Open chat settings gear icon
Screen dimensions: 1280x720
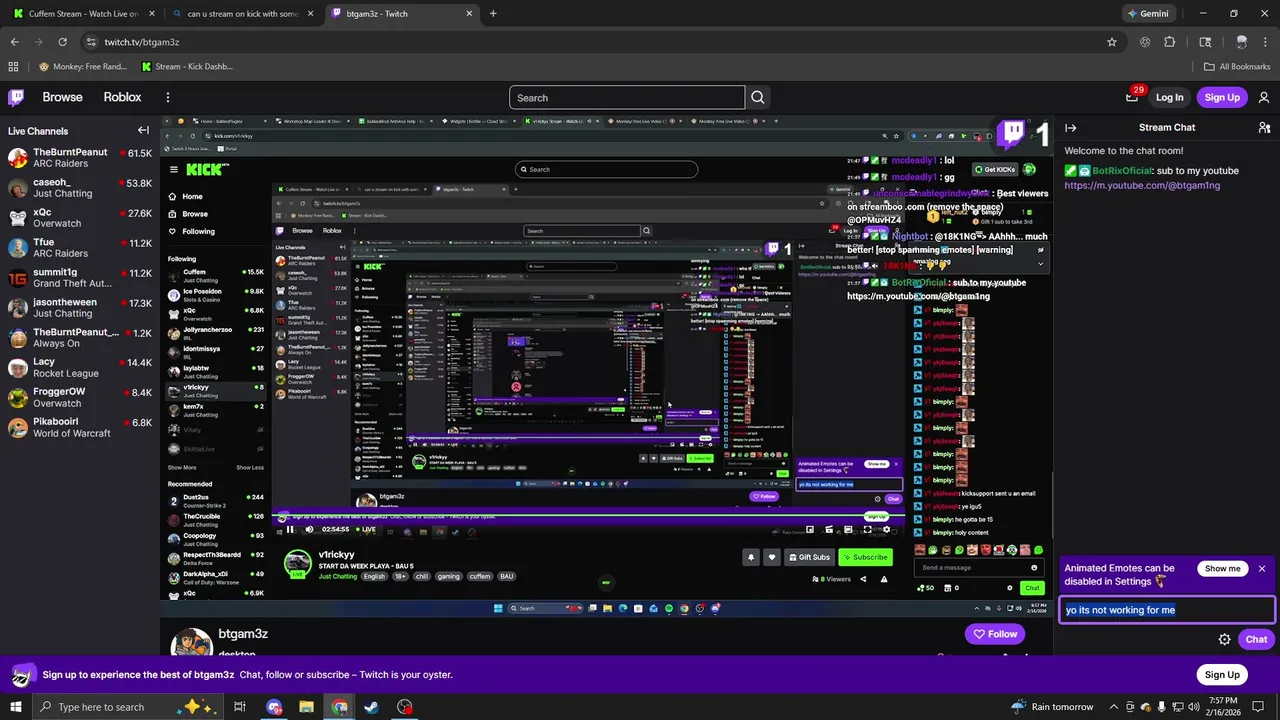point(1224,639)
